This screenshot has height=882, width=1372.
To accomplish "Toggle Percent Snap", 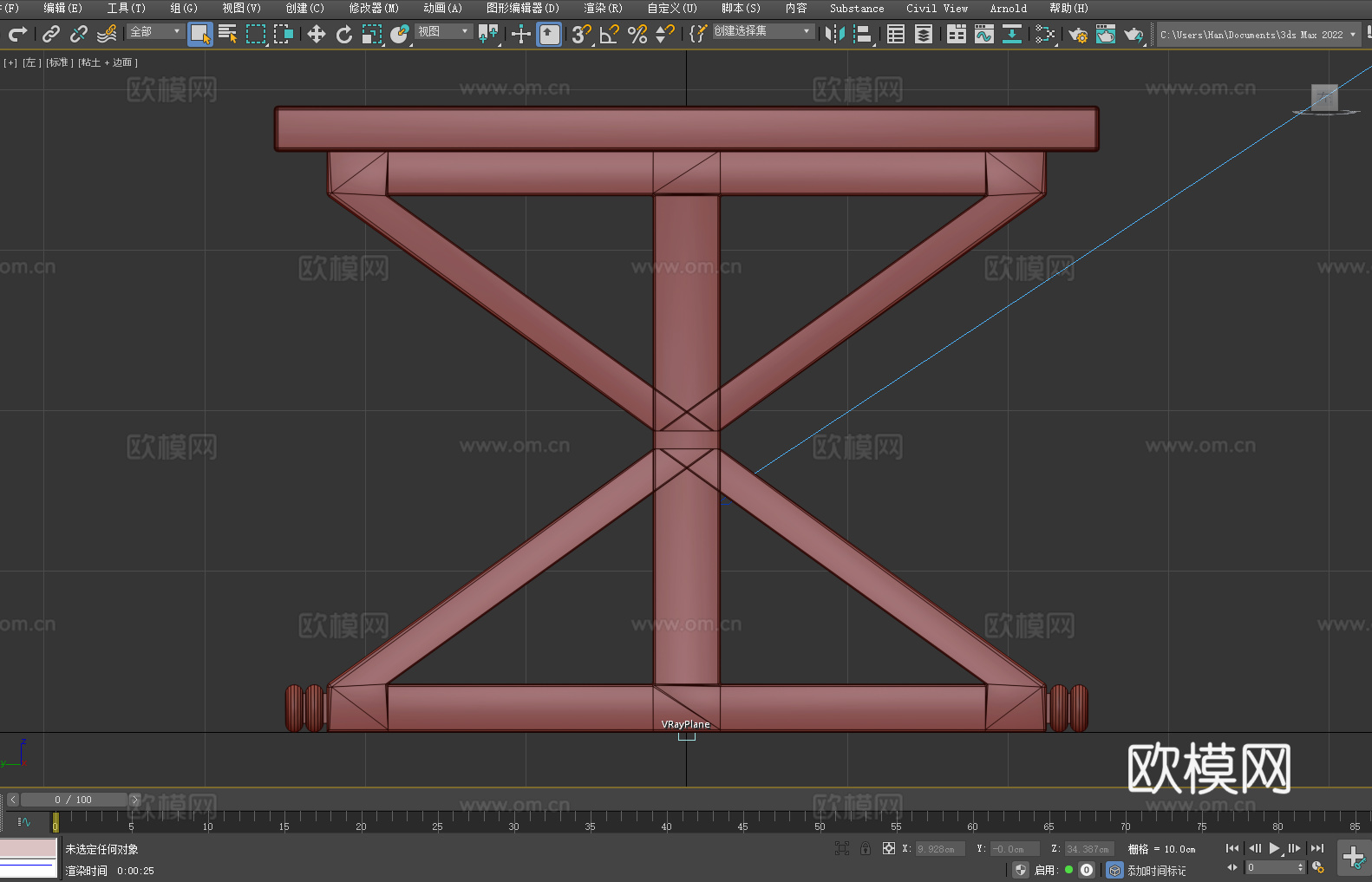I will [637, 34].
